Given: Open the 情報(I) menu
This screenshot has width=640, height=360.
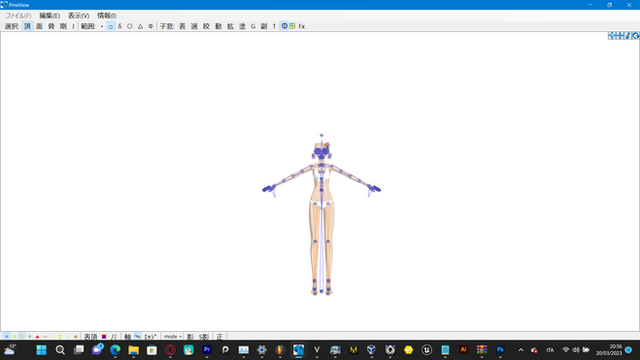Looking at the screenshot, I should (x=107, y=16).
